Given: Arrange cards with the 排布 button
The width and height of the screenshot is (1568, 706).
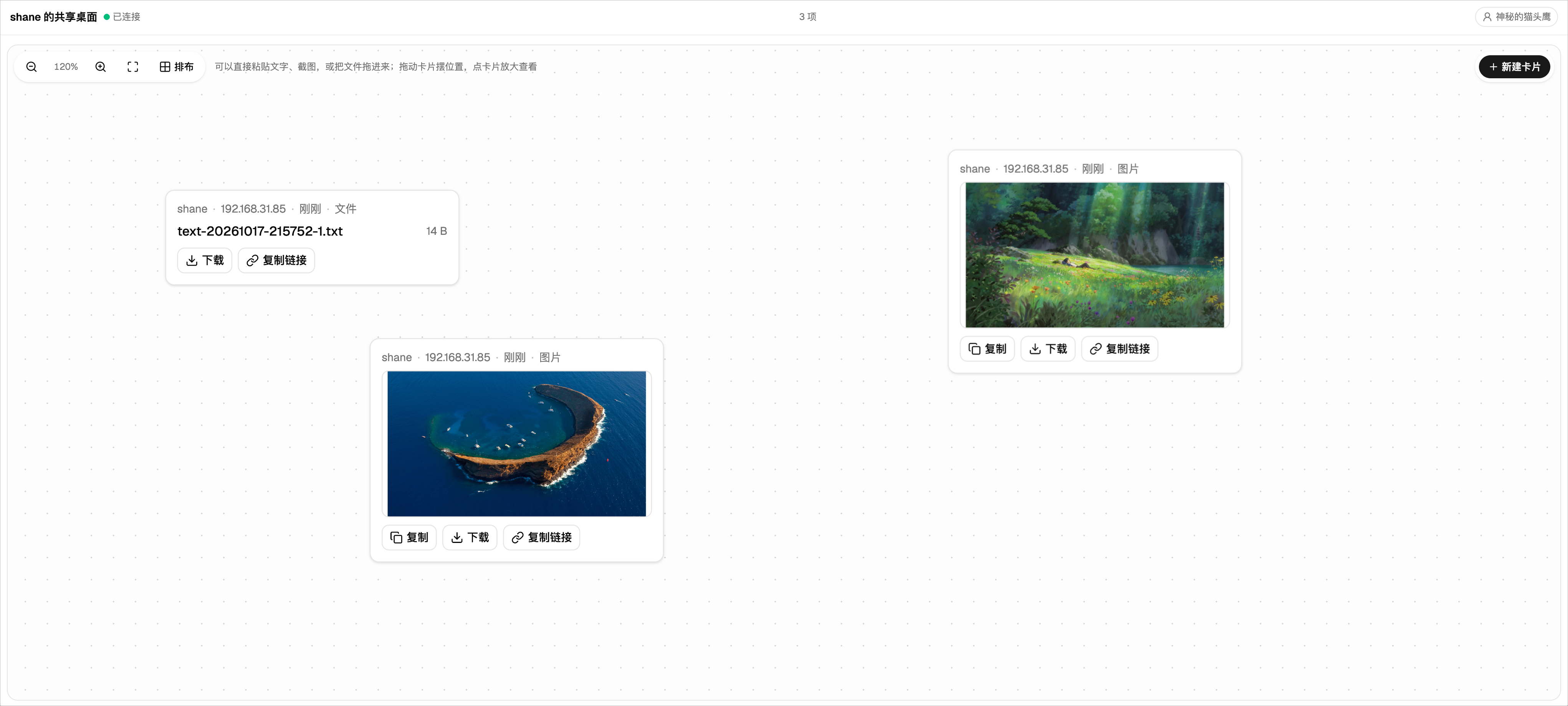Looking at the screenshot, I should (177, 67).
